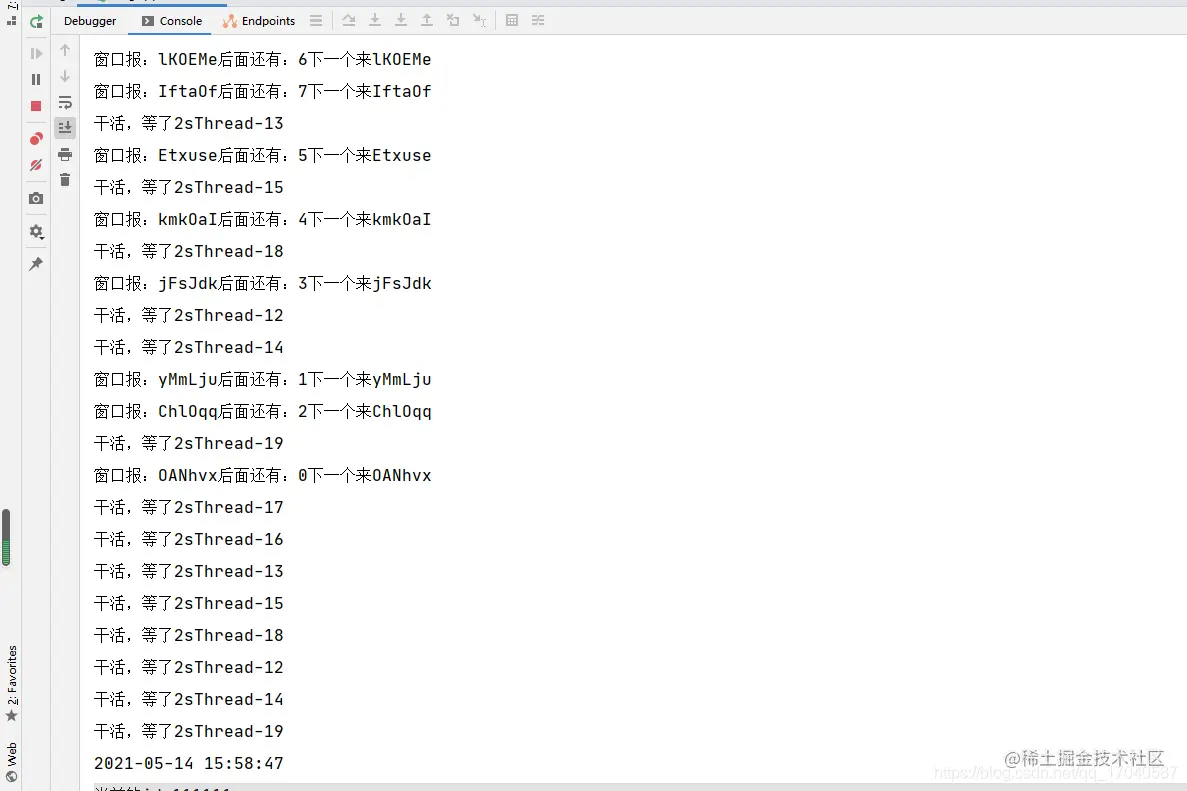Click the Up the stack trace arrow
The image size is (1187, 791).
pyautogui.click(x=65, y=50)
